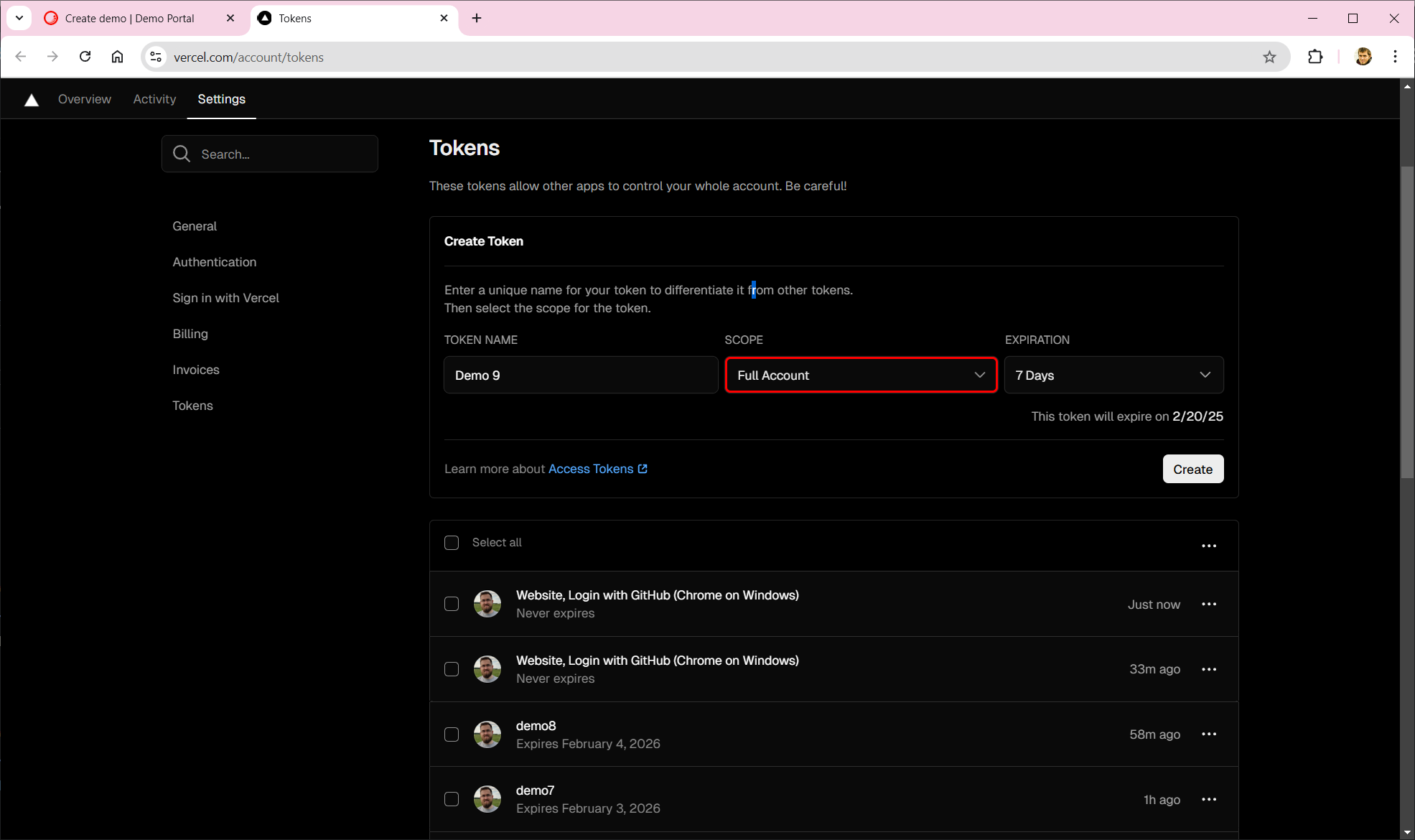The height and width of the screenshot is (840, 1415).
Task: Click the Create button
Action: [x=1192, y=470]
